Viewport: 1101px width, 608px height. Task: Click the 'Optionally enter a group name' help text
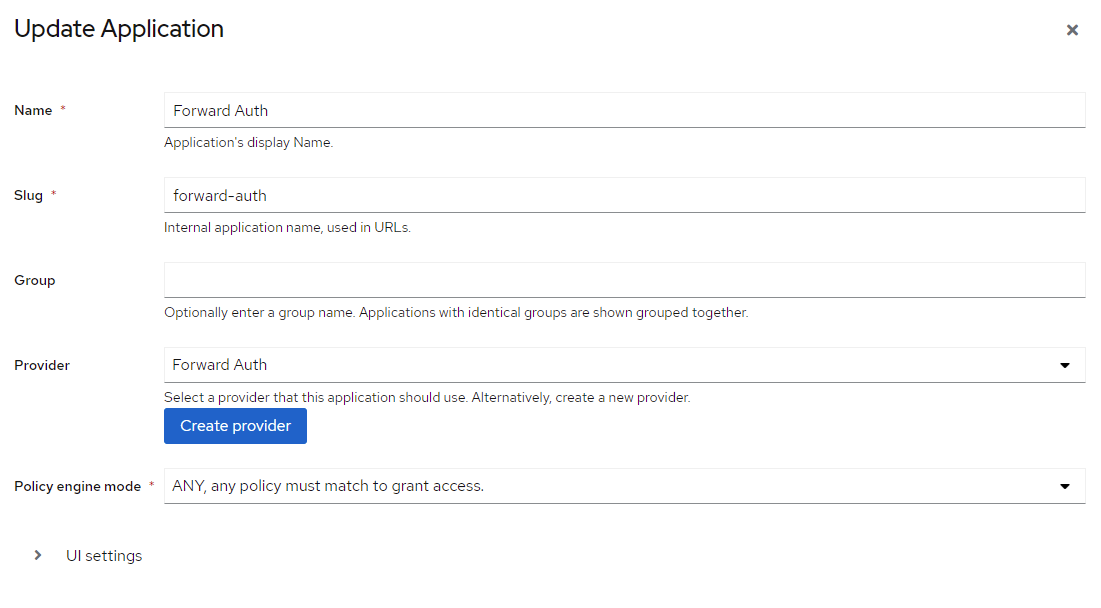pyautogui.click(x=456, y=312)
